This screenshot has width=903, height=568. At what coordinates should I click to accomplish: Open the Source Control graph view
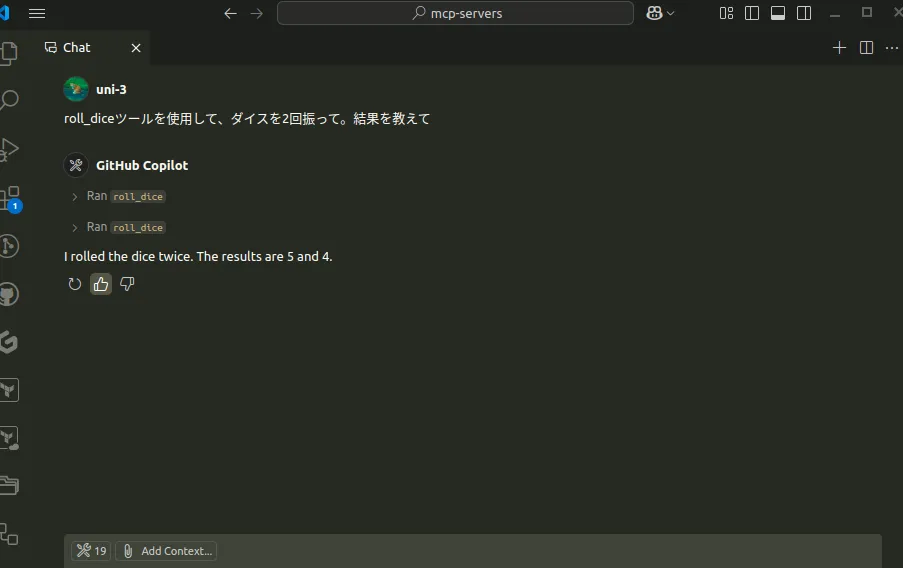click(9, 246)
